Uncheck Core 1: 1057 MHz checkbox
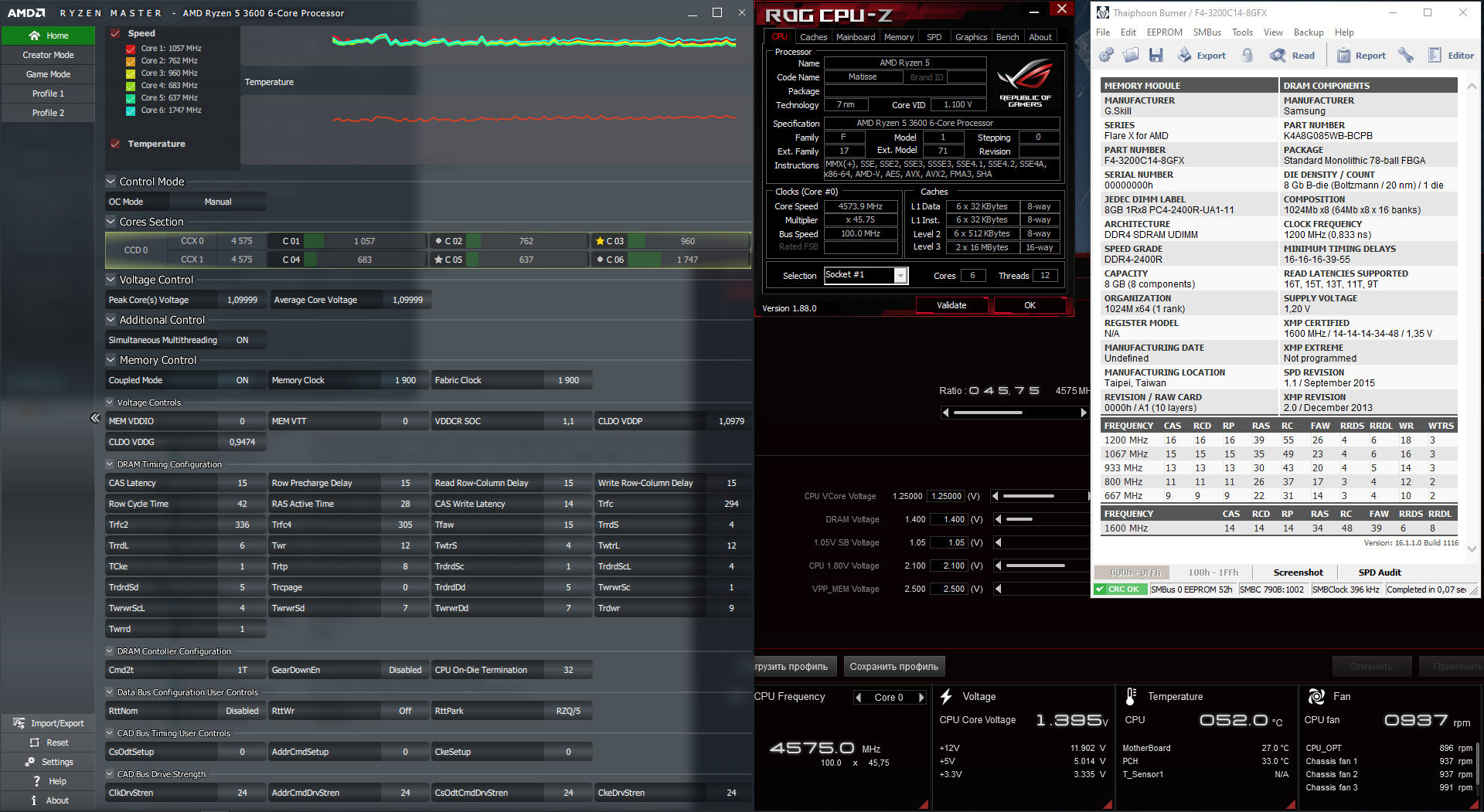The width and height of the screenshot is (1484, 812). click(131, 49)
